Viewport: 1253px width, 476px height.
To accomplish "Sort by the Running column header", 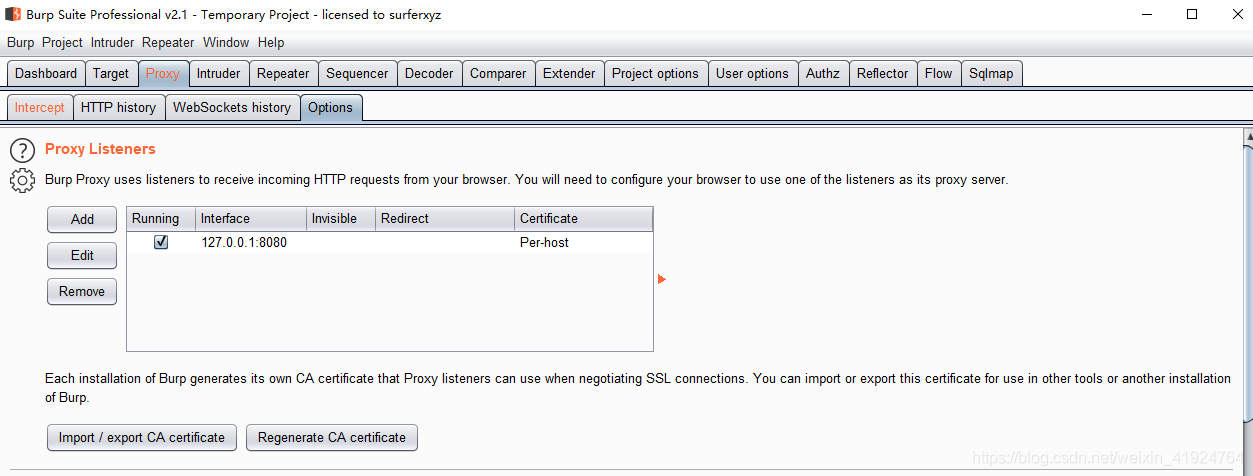I will pyautogui.click(x=161, y=218).
